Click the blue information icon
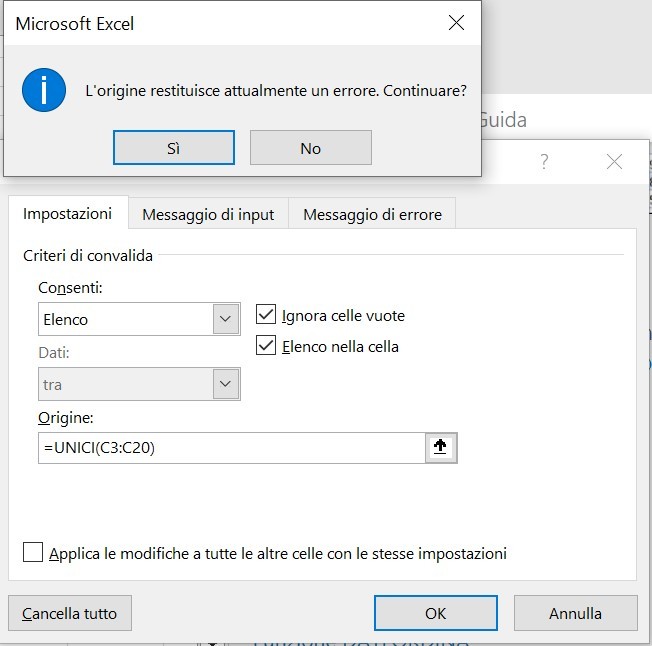This screenshot has width=652, height=646. click(x=44, y=90)
